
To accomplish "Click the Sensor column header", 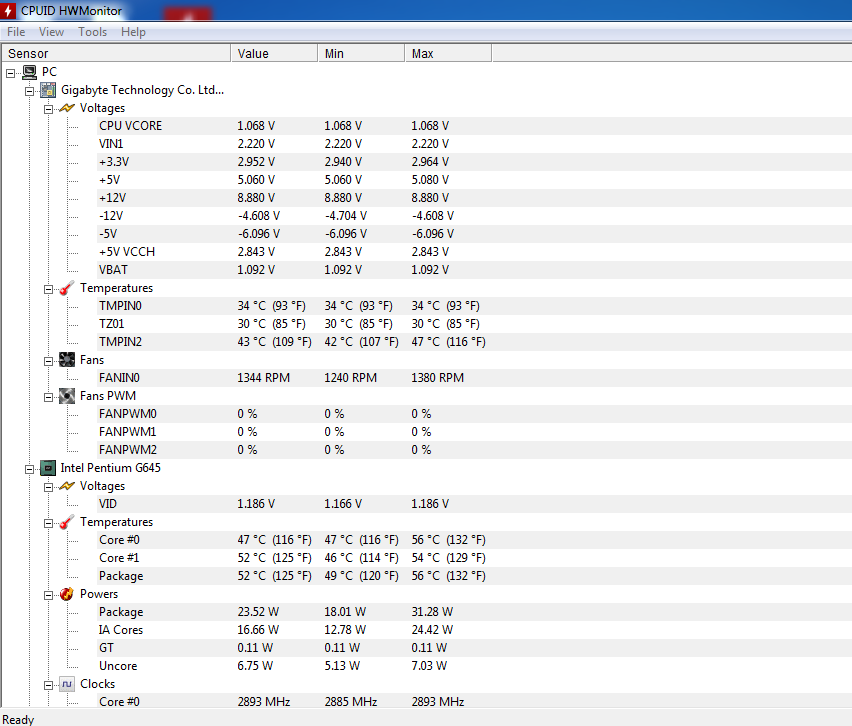I will click(x=116, y=53).
